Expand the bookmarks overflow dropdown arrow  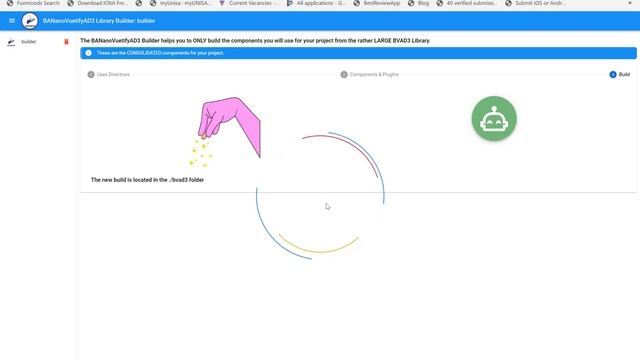630,3
